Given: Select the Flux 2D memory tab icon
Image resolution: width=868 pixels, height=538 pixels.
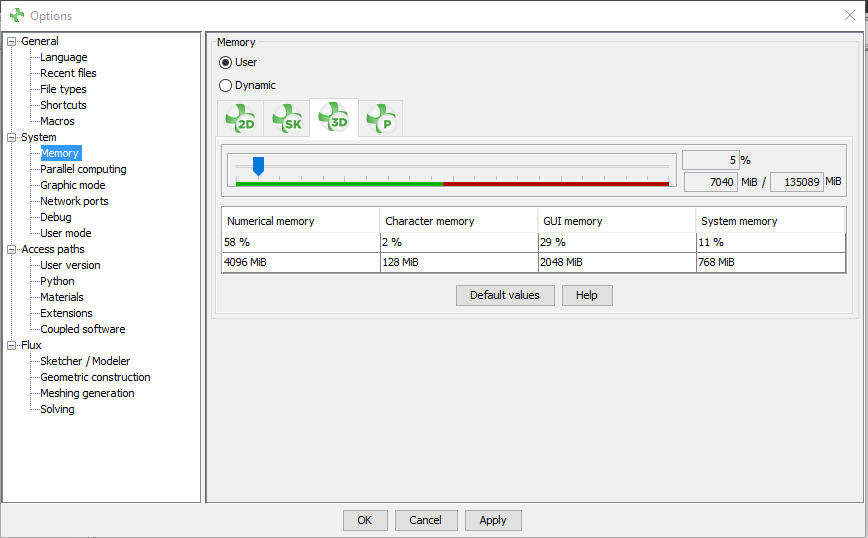Looking at the screenshot, I should [241, 119].
